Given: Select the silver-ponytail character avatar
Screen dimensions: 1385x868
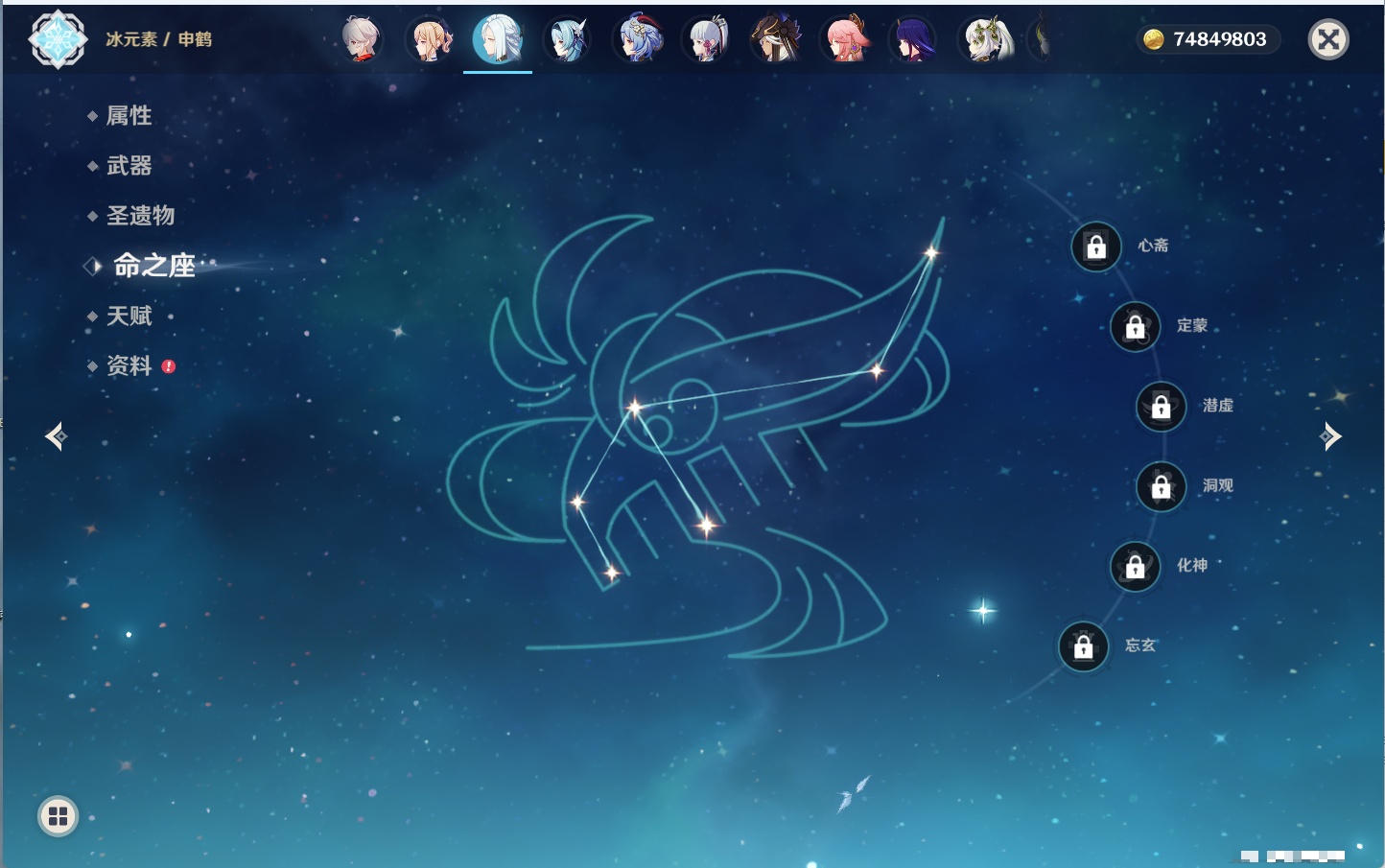Looking at the screenshot, I should point(706,39).
